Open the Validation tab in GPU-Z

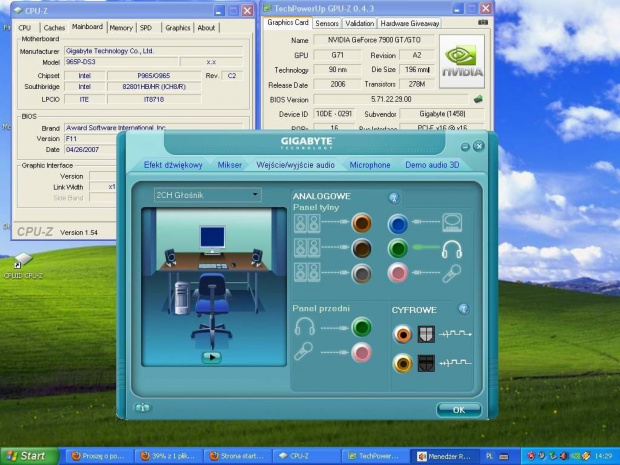(359, 23)
